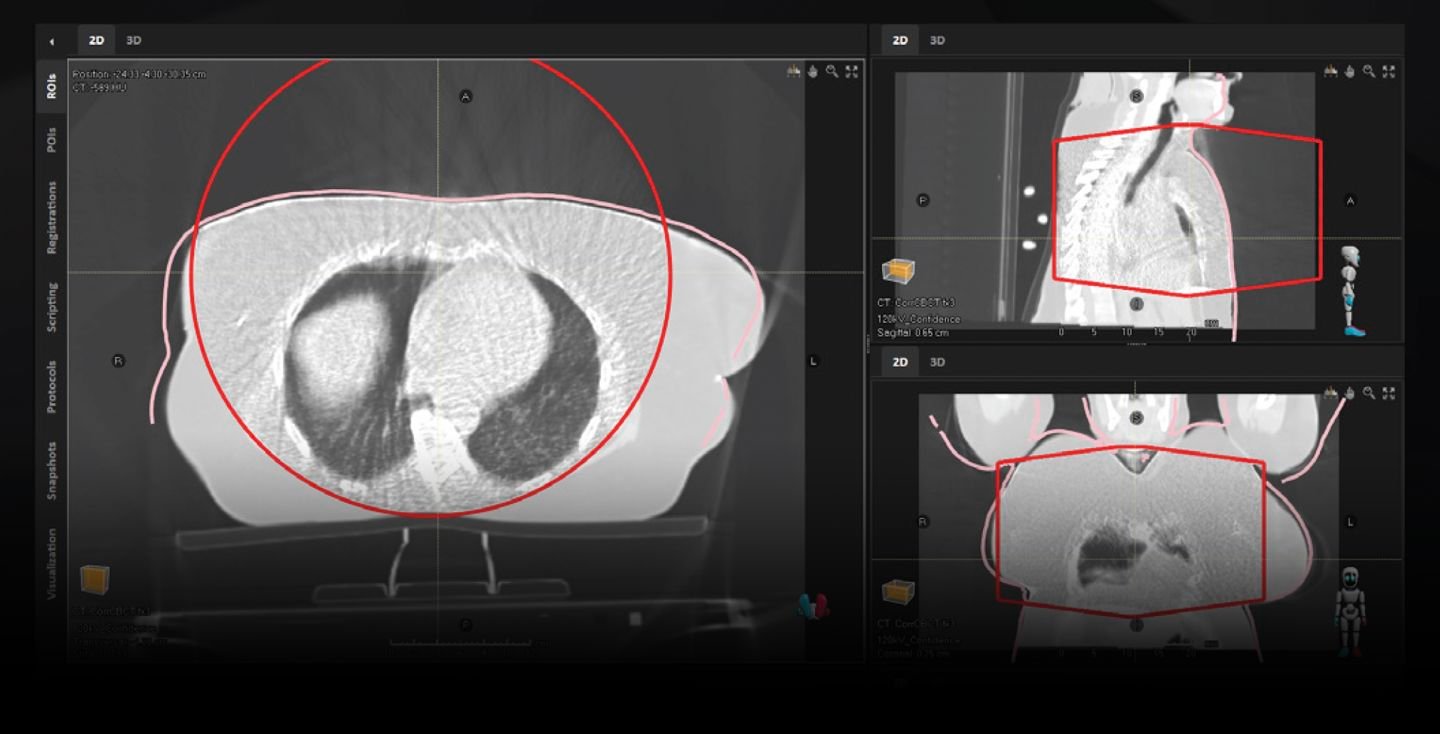Open the Snapshots side tab
Viewport: 1440px width, 734px height.
pos(52,469)
